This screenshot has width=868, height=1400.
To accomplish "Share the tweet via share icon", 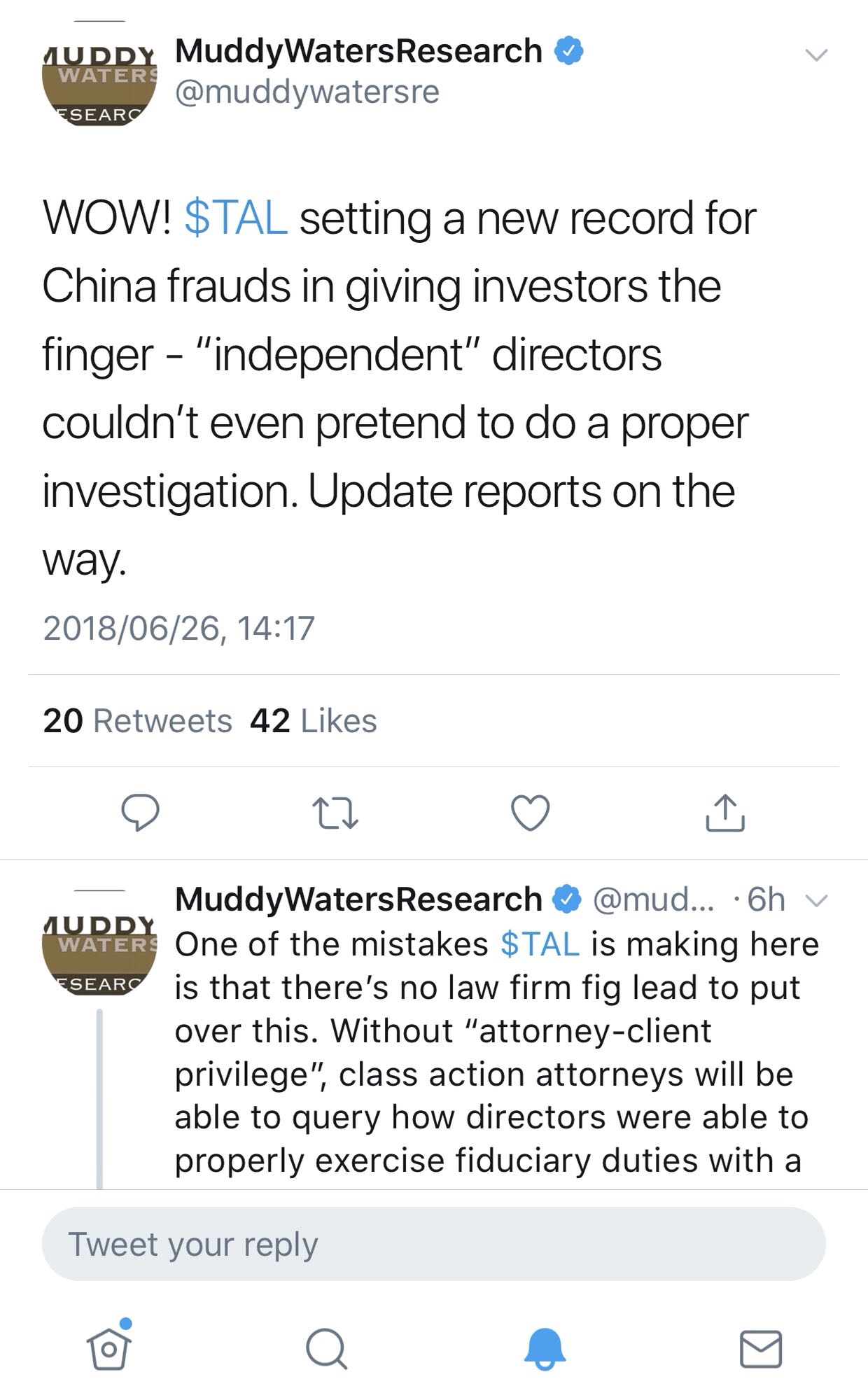I will pos(725,813).
